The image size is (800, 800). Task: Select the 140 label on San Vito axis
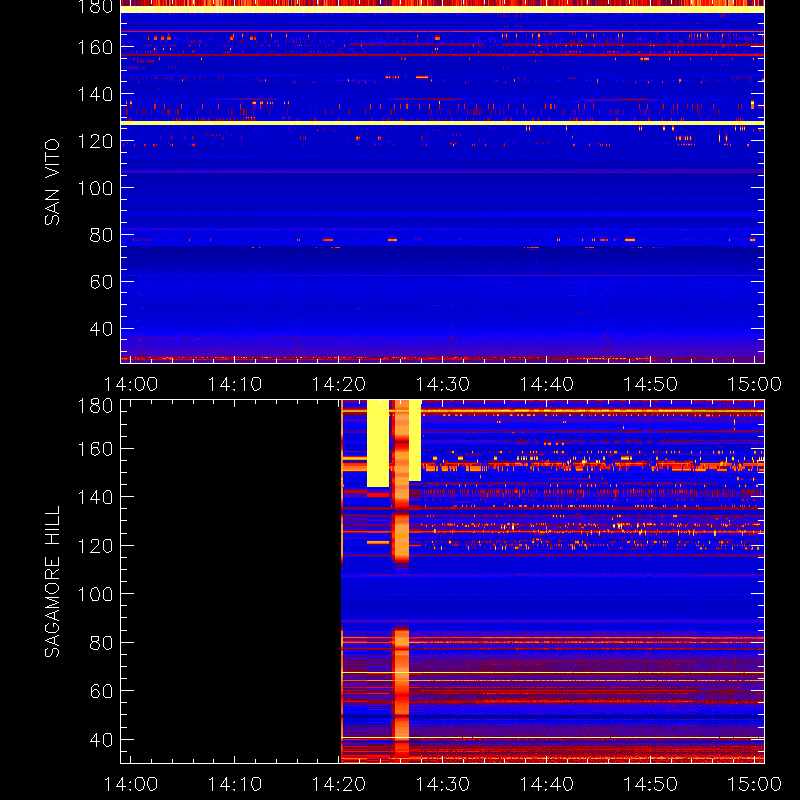tap(95, 94)
